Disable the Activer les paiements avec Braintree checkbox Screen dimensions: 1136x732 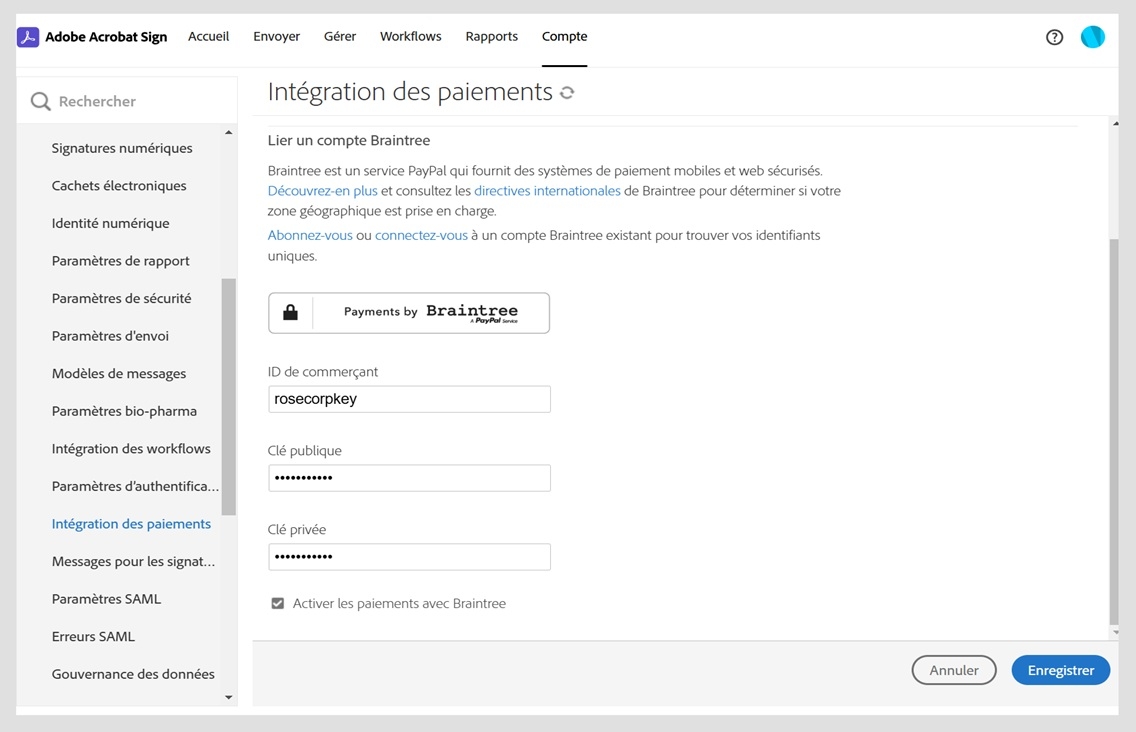(x=277, y=603)
